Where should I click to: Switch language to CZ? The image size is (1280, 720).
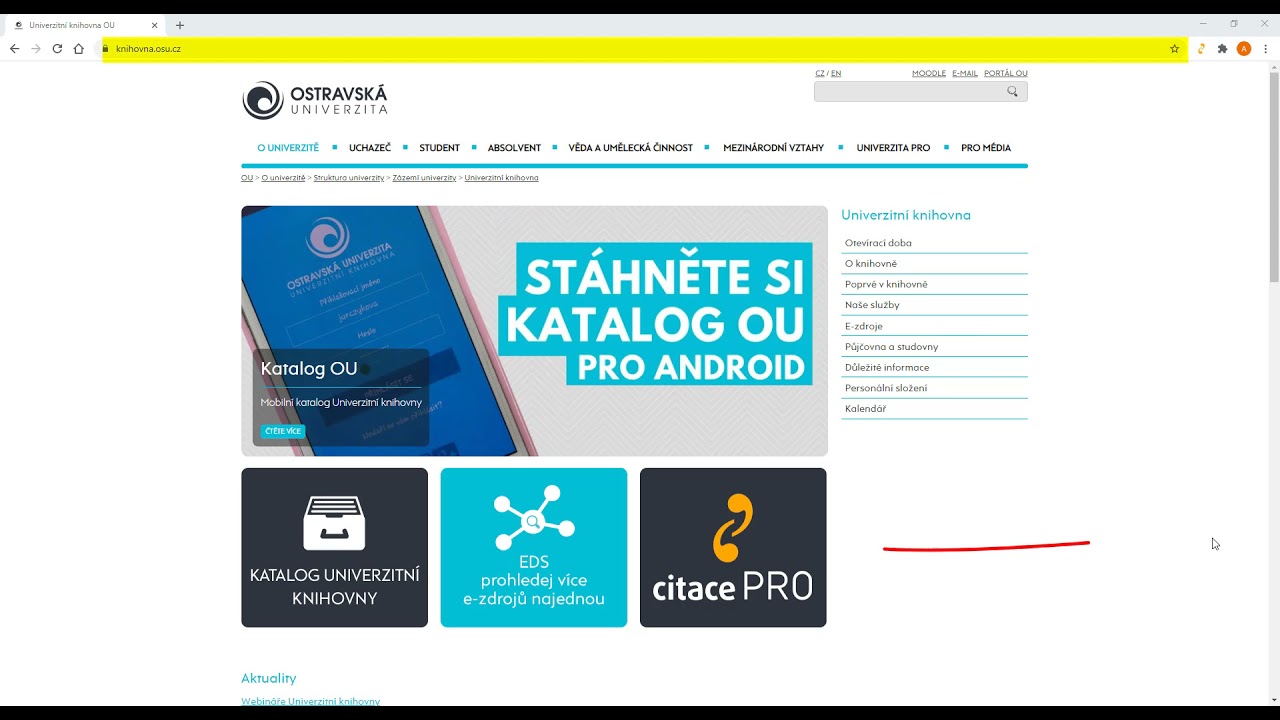[820, 73]
